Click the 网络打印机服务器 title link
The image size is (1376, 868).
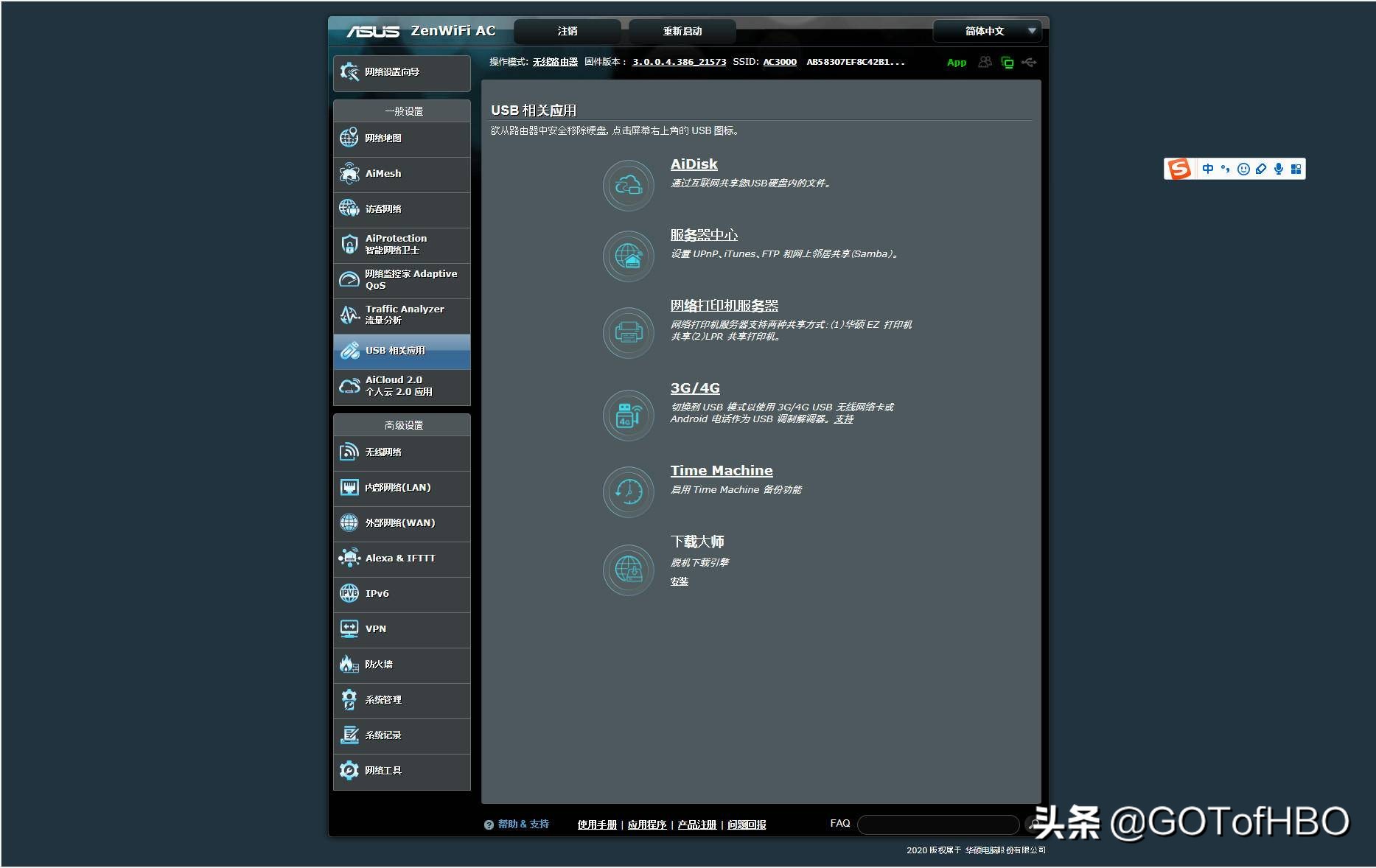[724, 306]
